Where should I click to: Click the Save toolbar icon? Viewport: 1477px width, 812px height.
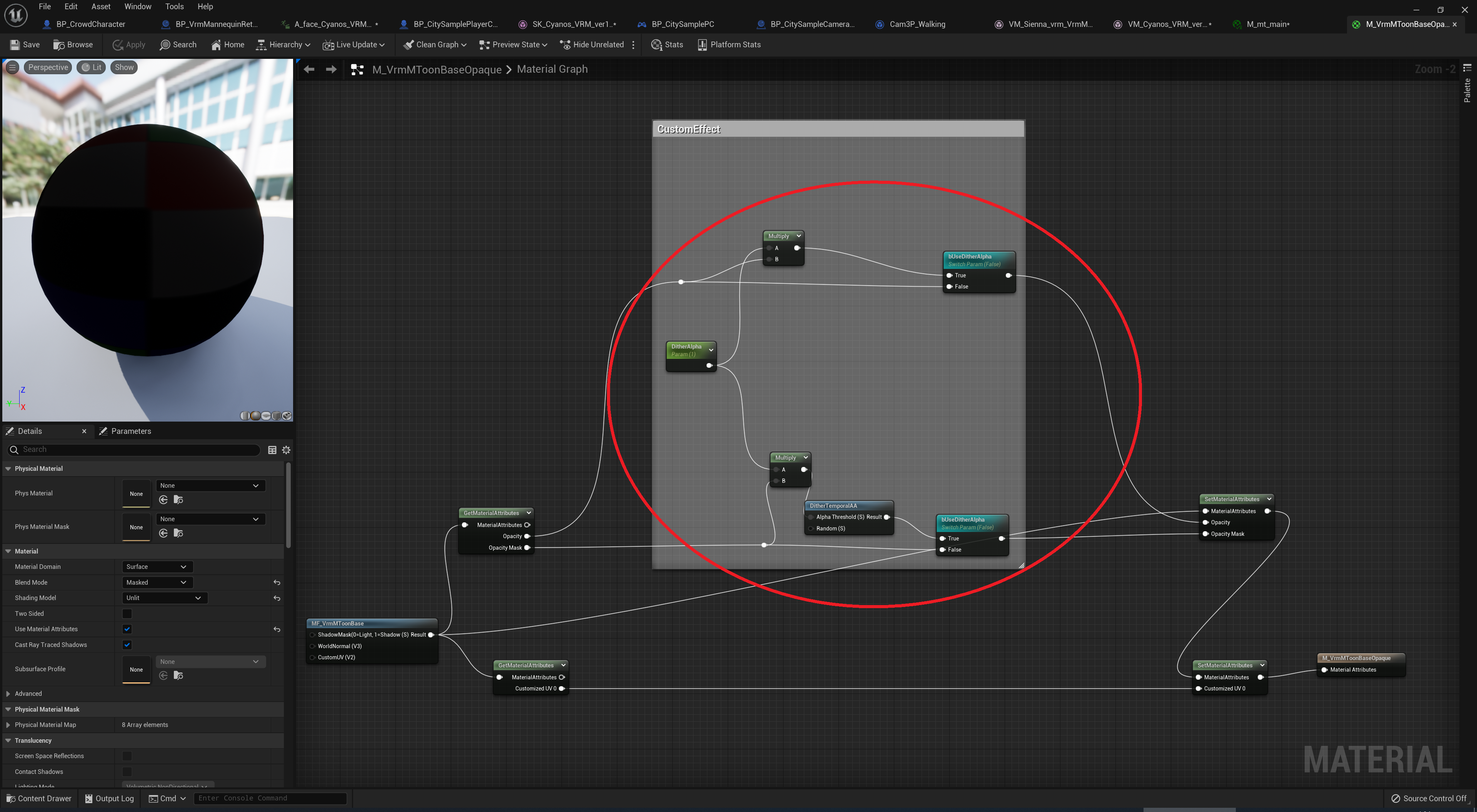[15, 45]
